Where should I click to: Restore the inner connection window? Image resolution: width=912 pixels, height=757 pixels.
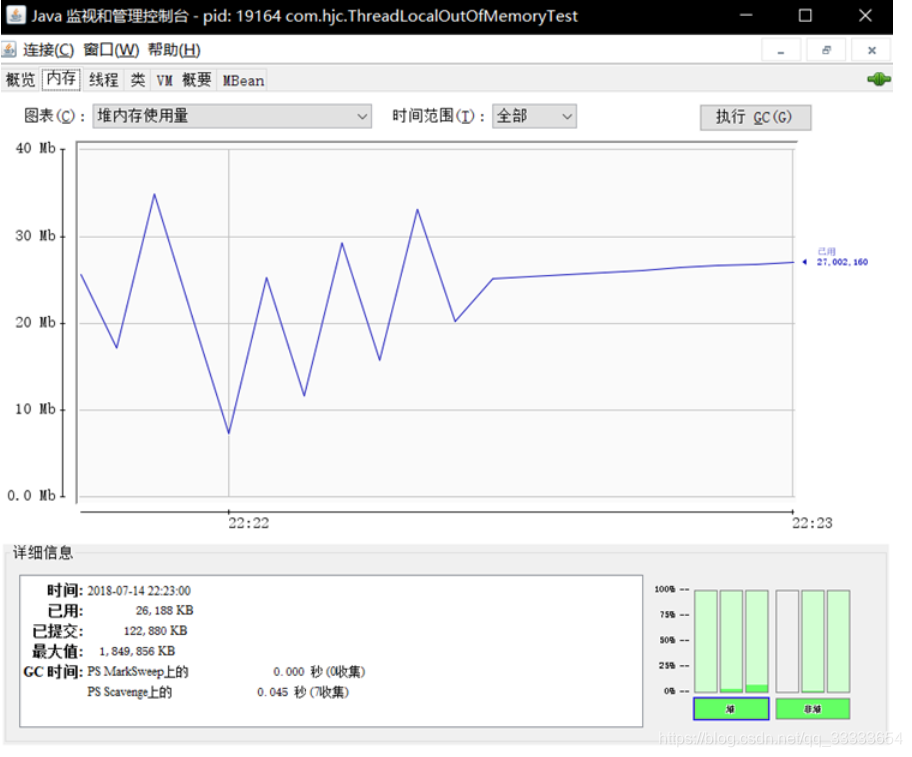tap(826, 51)
